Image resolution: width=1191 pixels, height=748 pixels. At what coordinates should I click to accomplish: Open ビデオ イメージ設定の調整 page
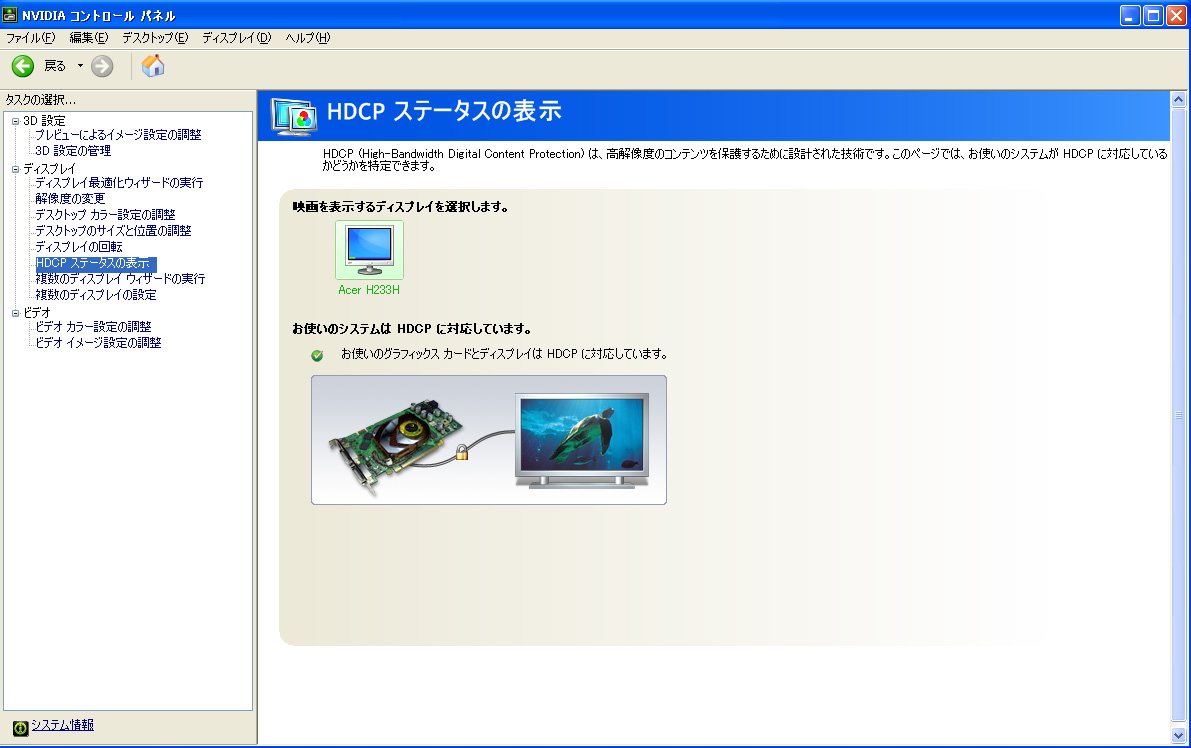[x=99, y=343]
